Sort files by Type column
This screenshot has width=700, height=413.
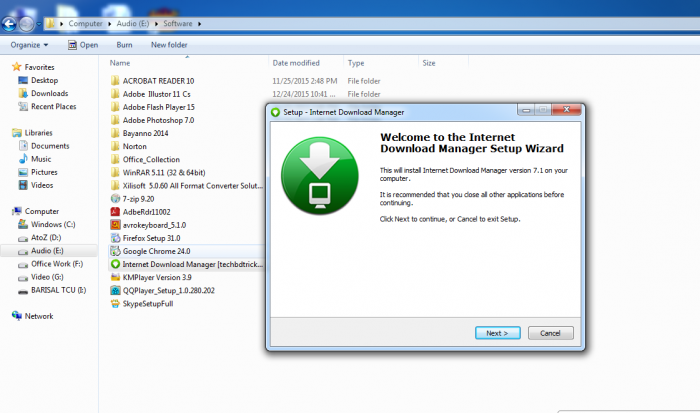pyautogui.click(x=356, y=63)
